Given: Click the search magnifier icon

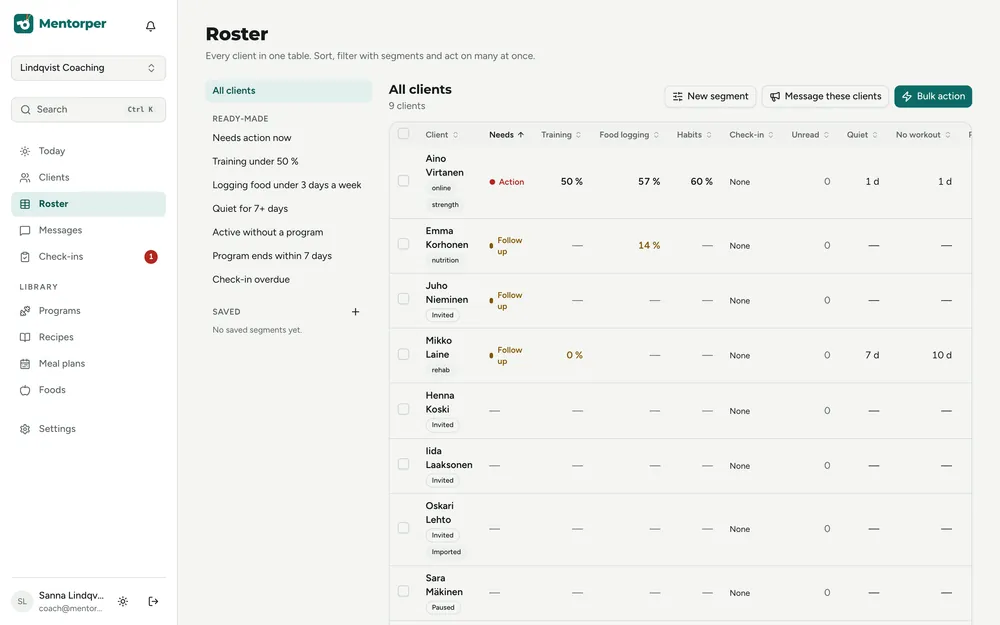Looking at the screenshot, I should click(x=26, y=110).
